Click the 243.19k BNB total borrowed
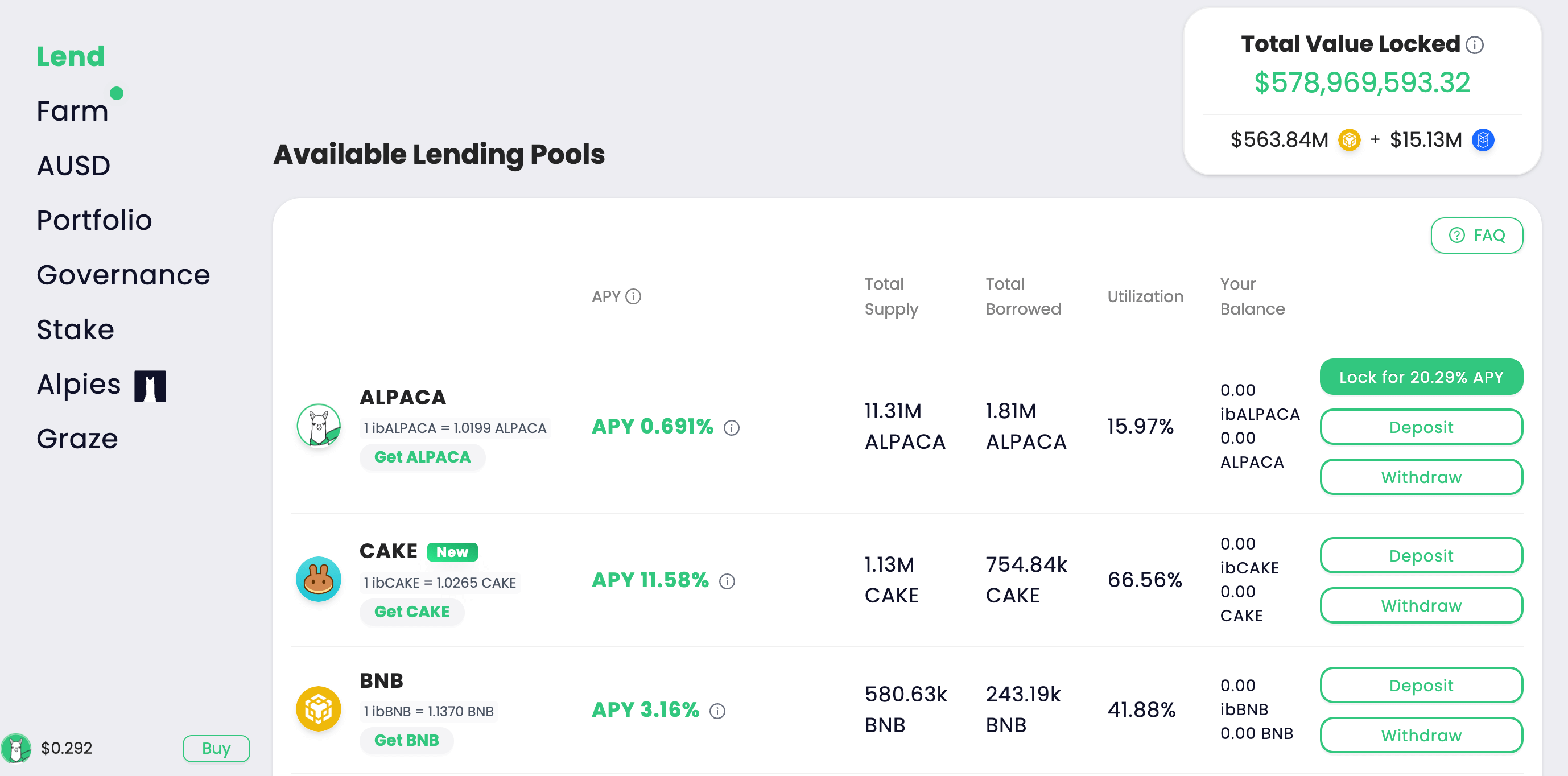The width and height of the screenshot is (1568, 776). pos(1022,709)
